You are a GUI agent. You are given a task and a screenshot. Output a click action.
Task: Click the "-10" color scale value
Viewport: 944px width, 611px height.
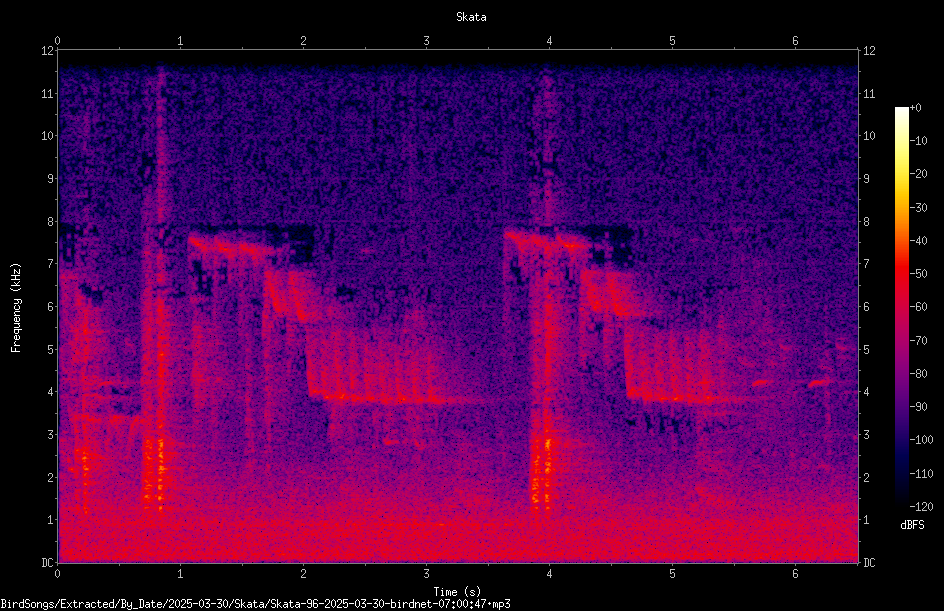coord(918,141)
